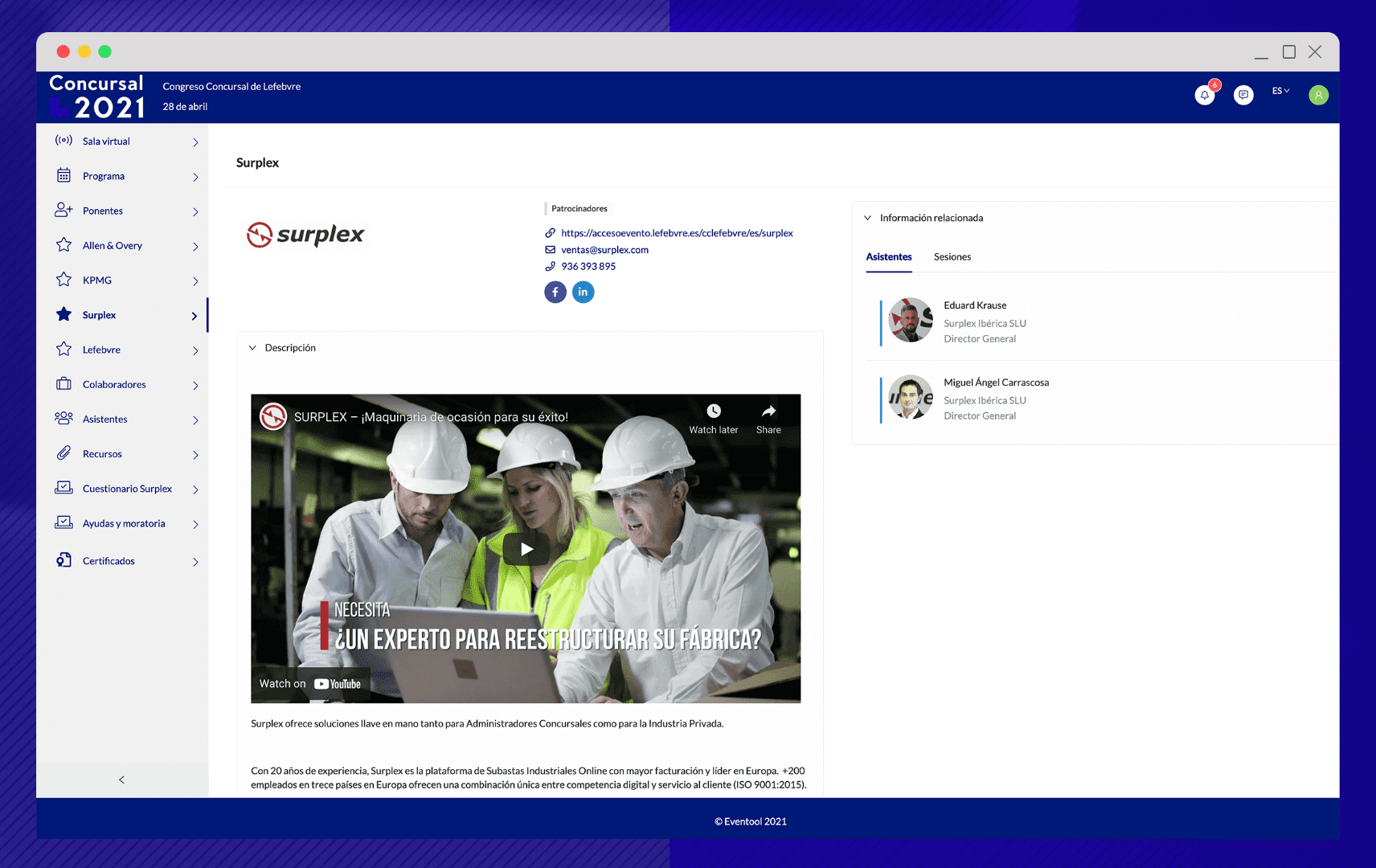The width and height of the screenshot is (1376, 868).
Task: Click the Certificados document icon
Action: point(63,560)
